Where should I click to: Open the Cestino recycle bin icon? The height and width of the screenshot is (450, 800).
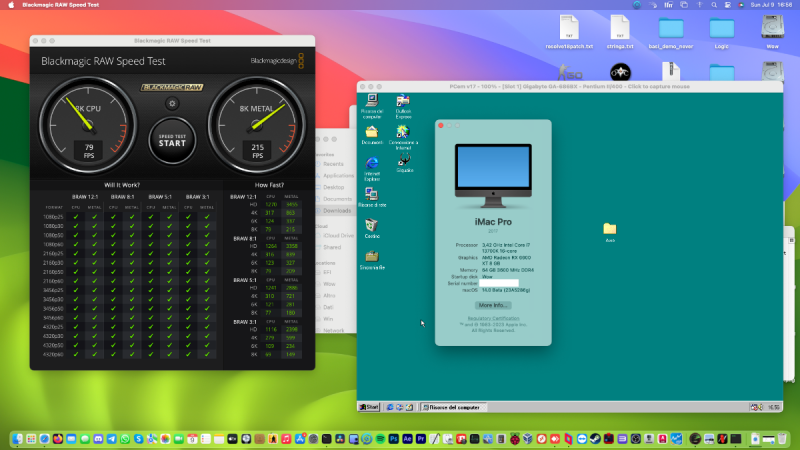[372, 226]
